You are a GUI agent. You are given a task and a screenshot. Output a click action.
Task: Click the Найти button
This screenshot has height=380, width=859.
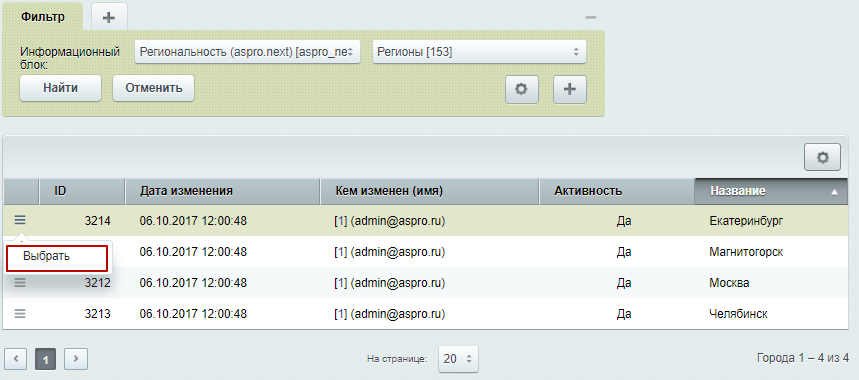point(60,88)
